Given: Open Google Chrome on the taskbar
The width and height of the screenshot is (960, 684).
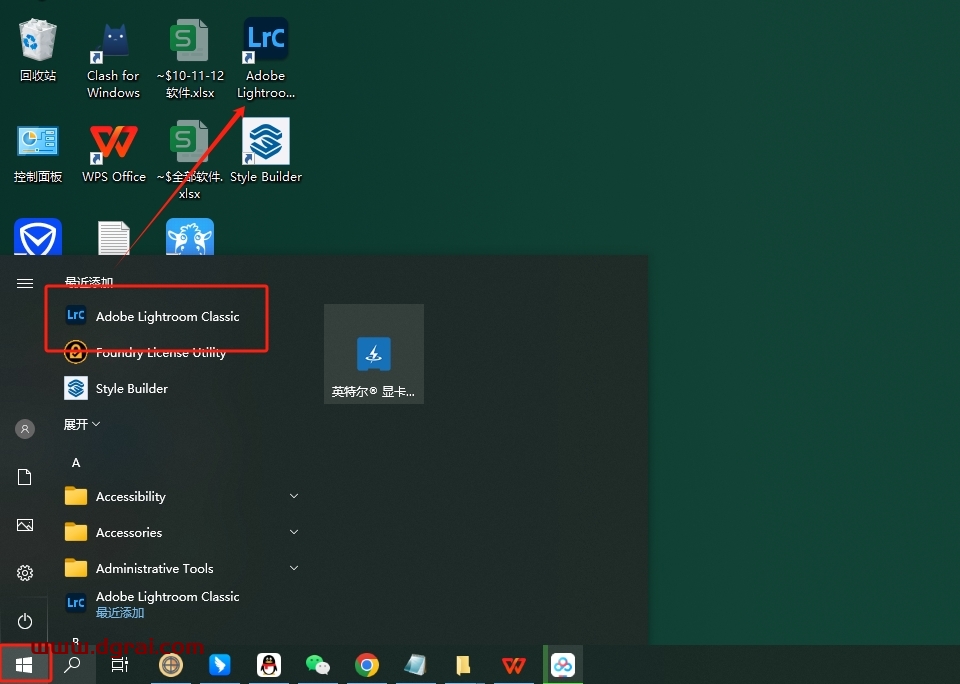Looking at the screenshot, I should coord(367,665).
